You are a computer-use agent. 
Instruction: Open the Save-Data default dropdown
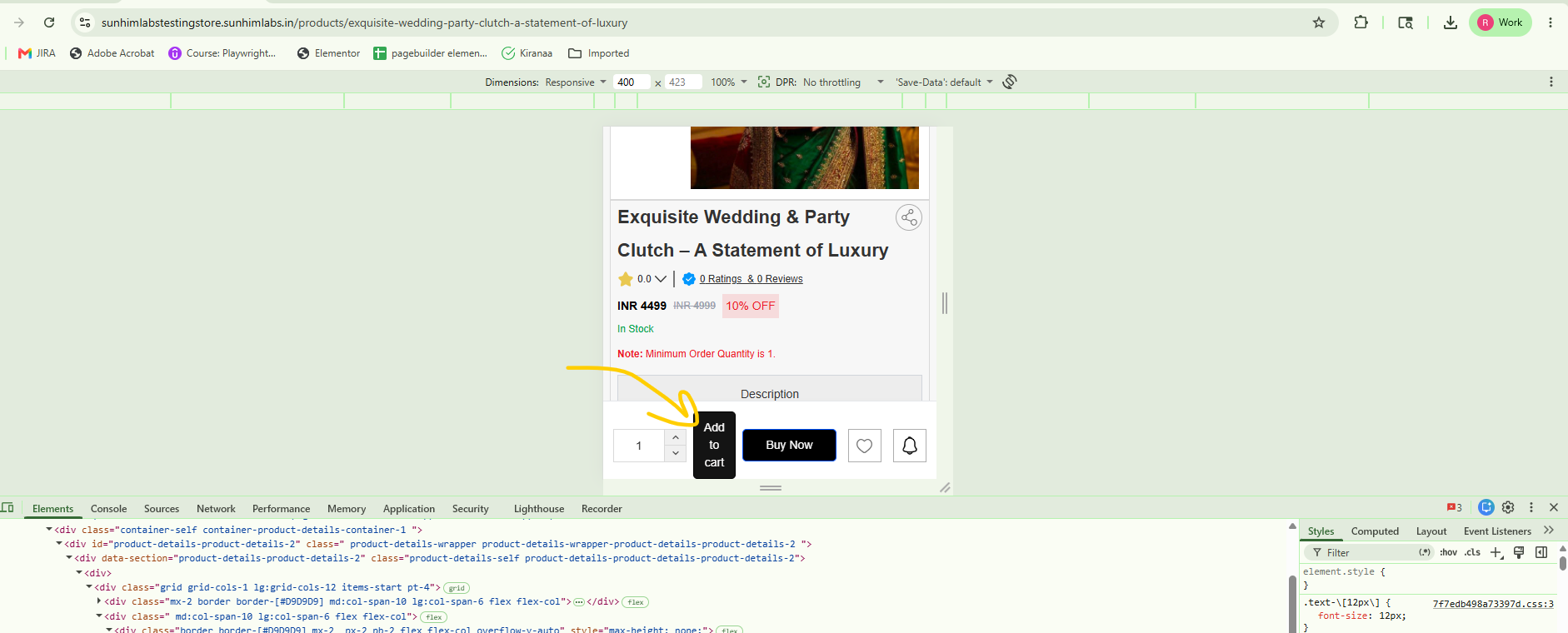pos(944,82)
